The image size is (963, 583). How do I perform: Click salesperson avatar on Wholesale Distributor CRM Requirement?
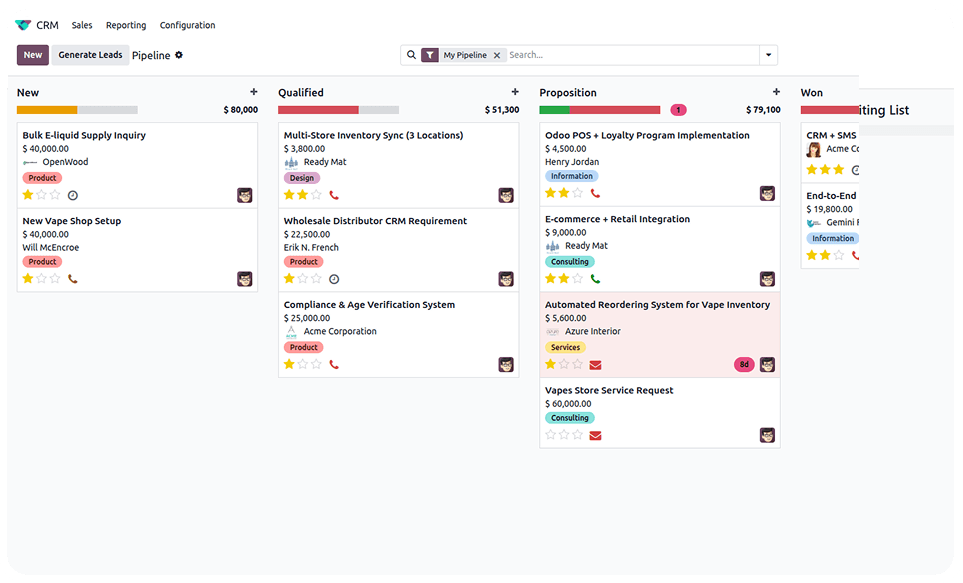pos(506,279)
